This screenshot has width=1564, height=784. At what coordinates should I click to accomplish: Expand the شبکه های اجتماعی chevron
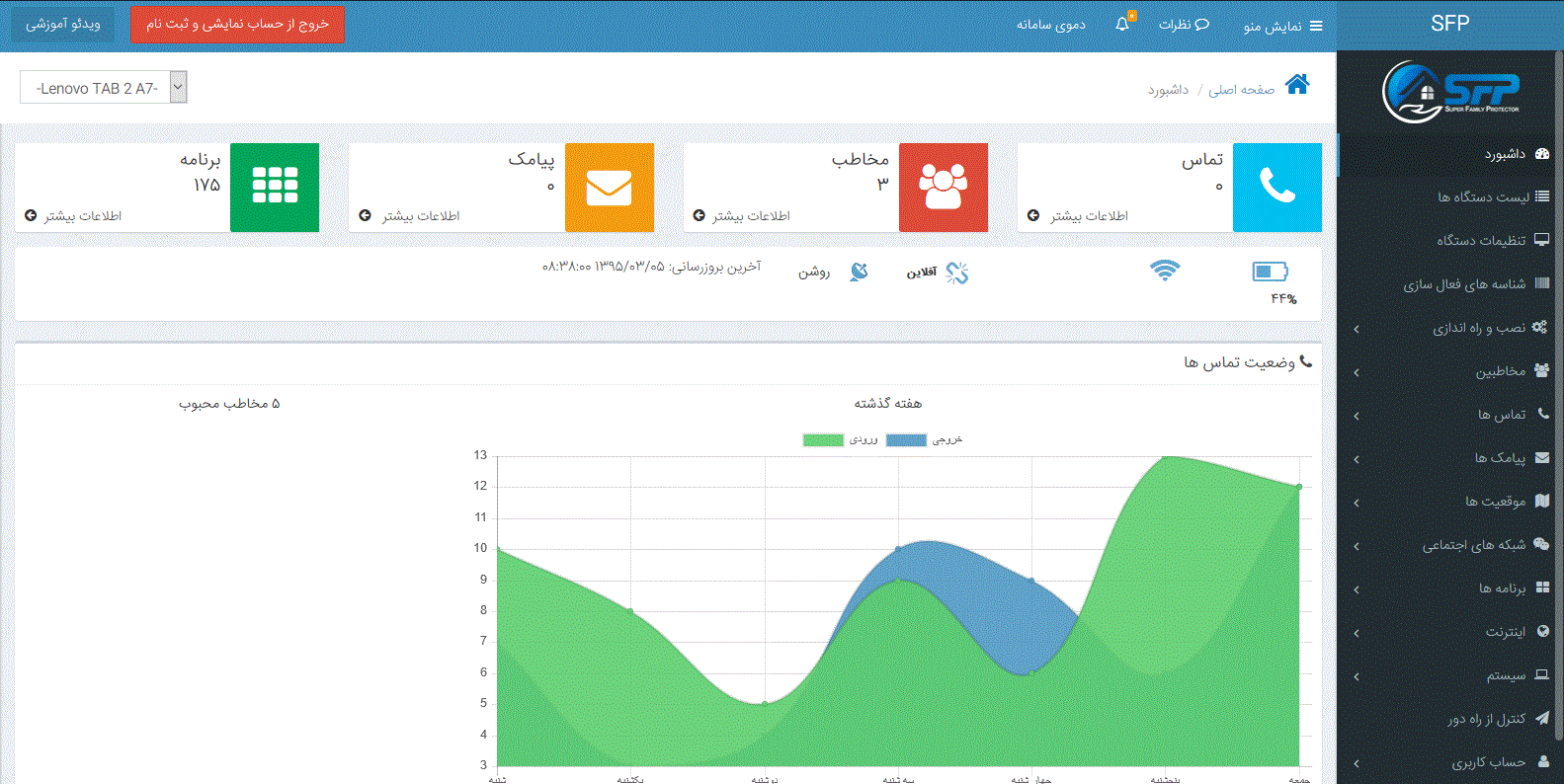click(1357, 546)
